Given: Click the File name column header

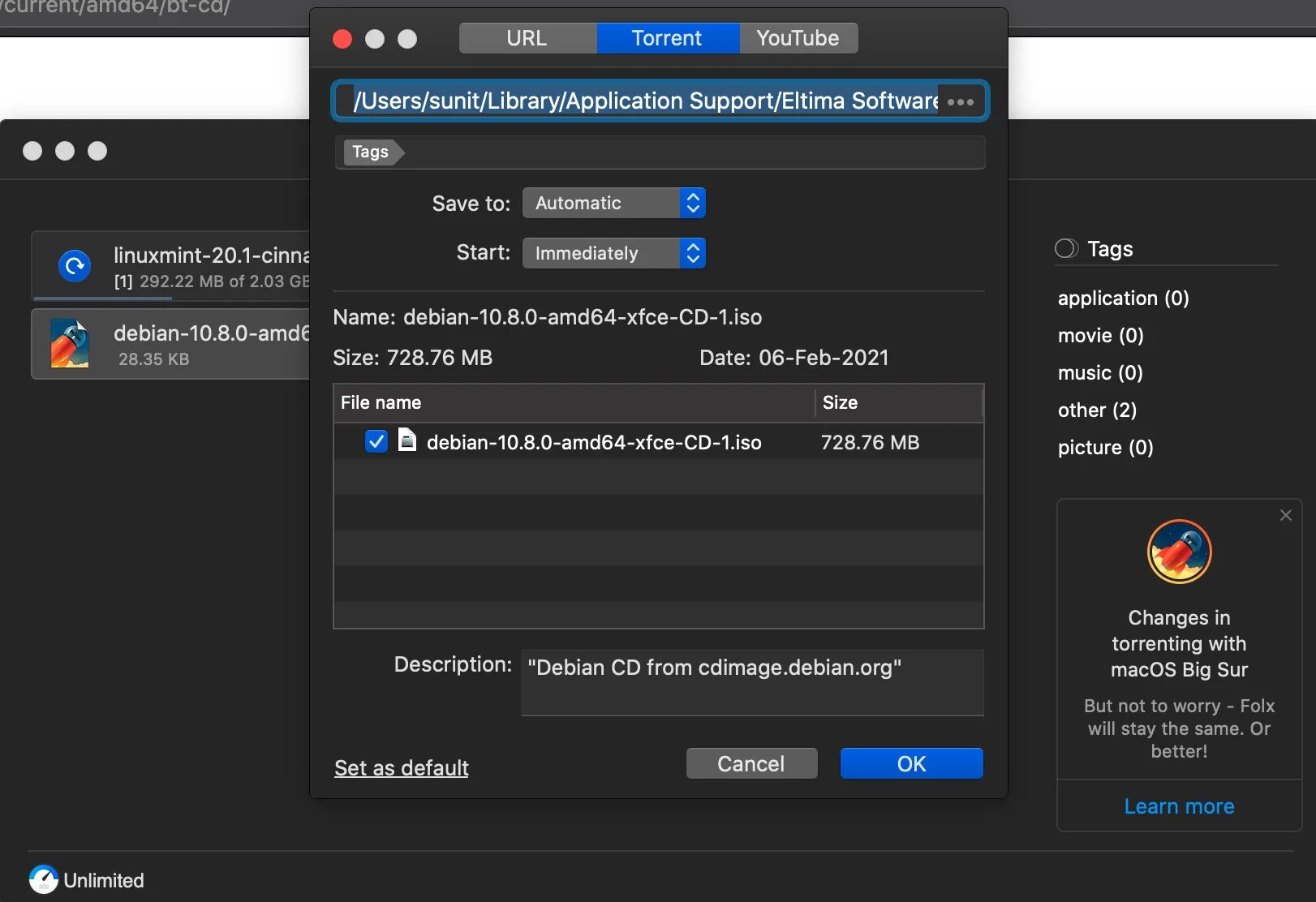Looking at the screenshot, I should (x=574, y=402).
